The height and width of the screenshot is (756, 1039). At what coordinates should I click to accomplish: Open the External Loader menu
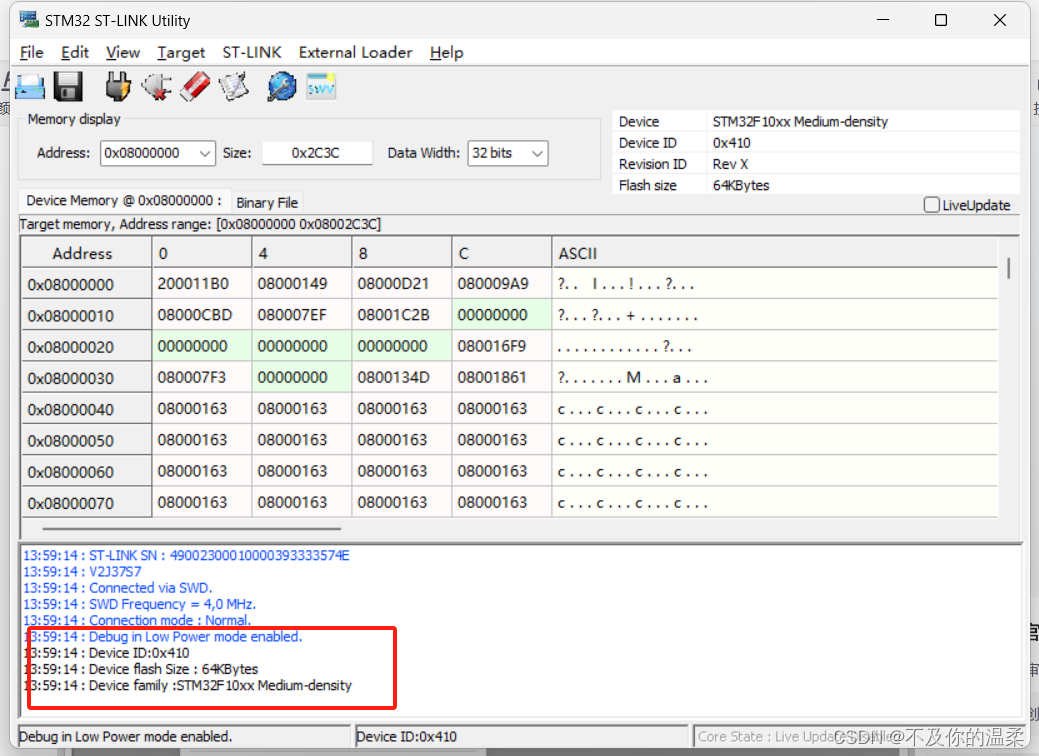coord(355,52)
